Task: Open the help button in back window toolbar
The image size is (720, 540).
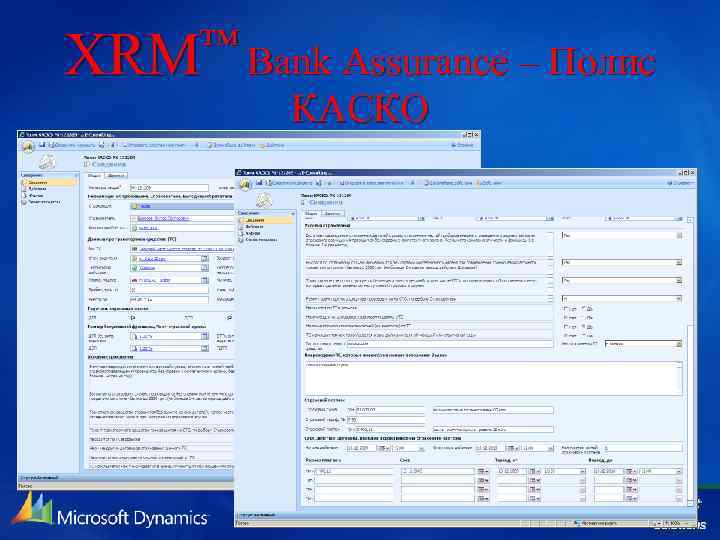Action: pos(463,145)
